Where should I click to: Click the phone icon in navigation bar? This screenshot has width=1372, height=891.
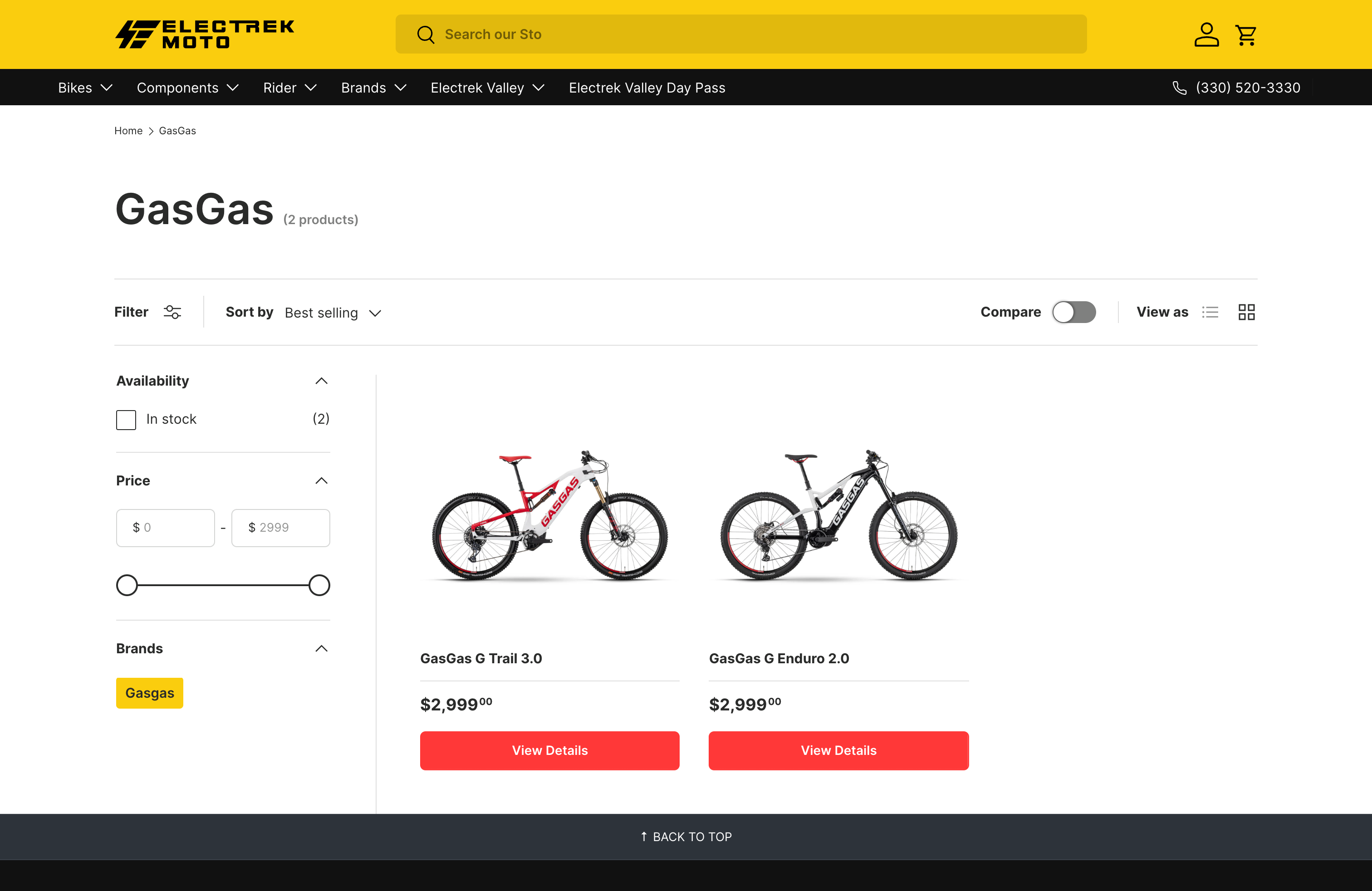1180,88
